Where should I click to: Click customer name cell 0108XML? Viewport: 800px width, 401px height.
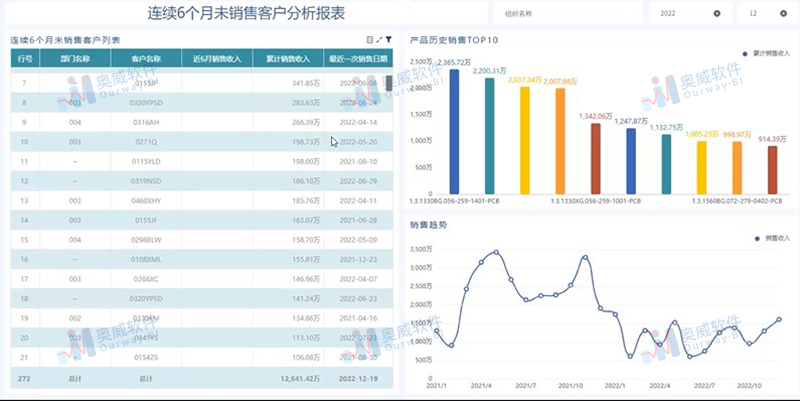click(x=146, y=259)
